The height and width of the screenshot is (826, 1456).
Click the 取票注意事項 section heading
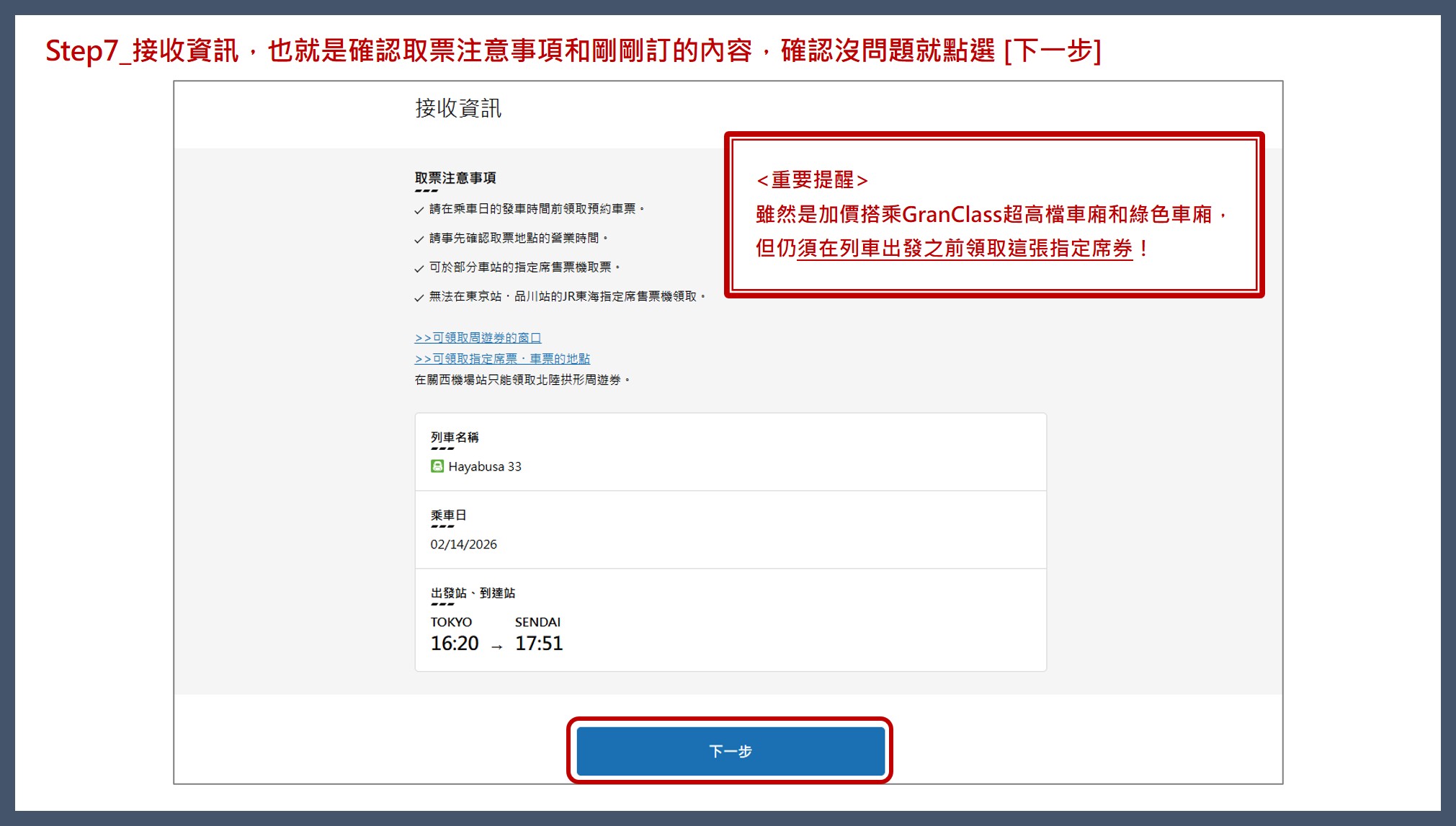pos(455,178)
